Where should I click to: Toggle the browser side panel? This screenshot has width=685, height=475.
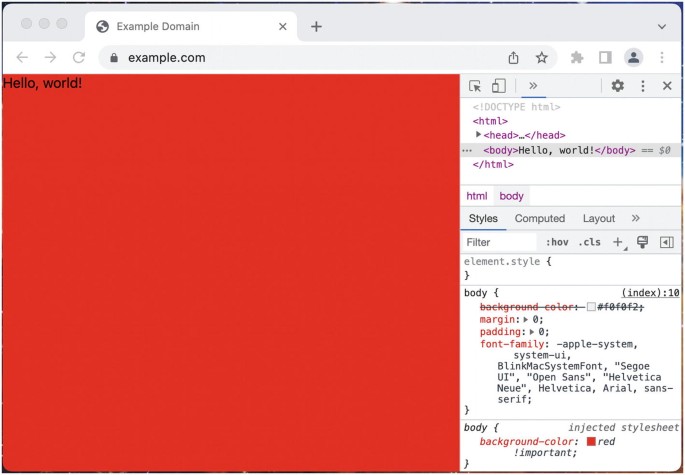coord(605,58)
